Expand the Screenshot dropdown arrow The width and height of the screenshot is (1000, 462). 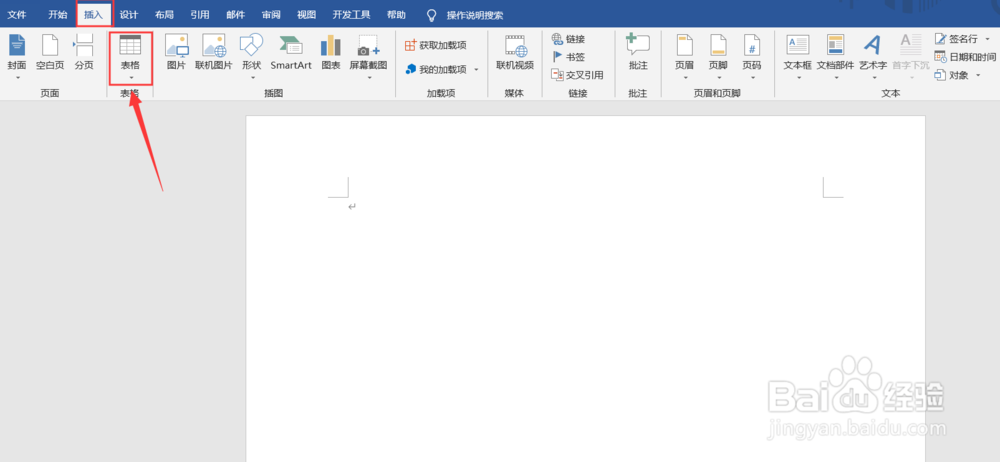pyautogui.click(x=369, y=78)
